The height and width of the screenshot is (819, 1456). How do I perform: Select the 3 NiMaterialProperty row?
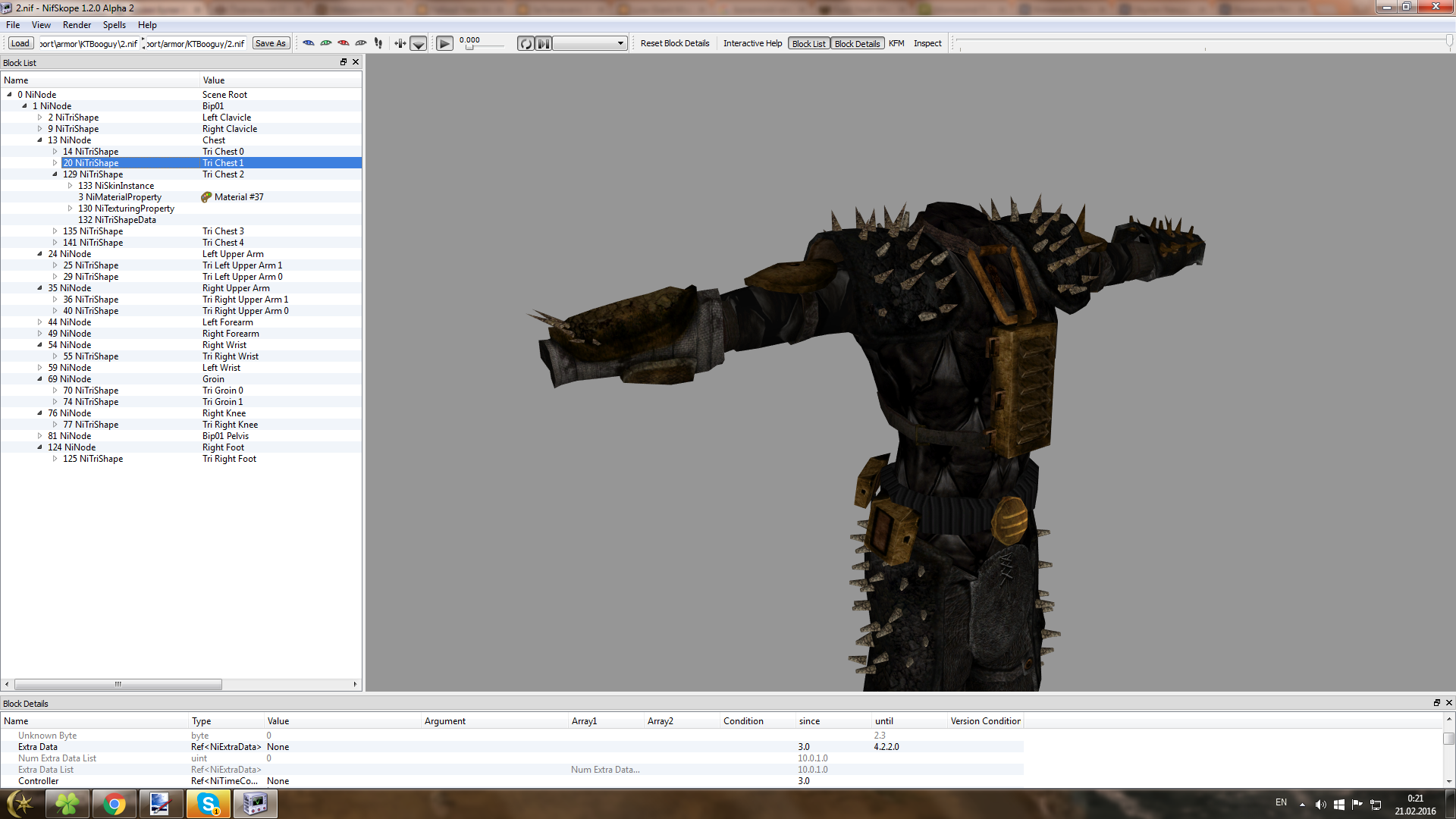tap(181, 197)
